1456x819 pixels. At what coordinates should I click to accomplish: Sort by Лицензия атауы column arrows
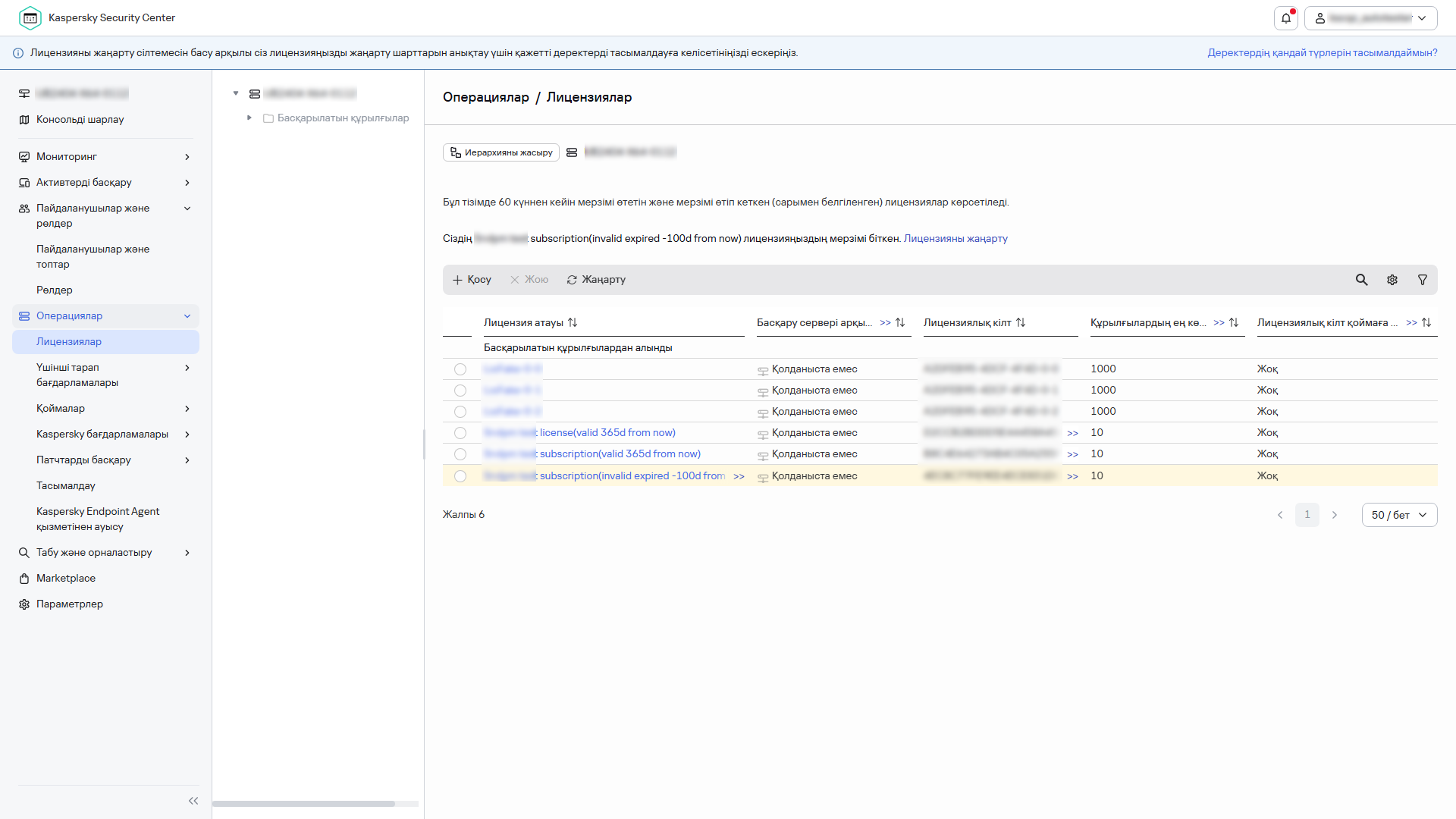573,322
